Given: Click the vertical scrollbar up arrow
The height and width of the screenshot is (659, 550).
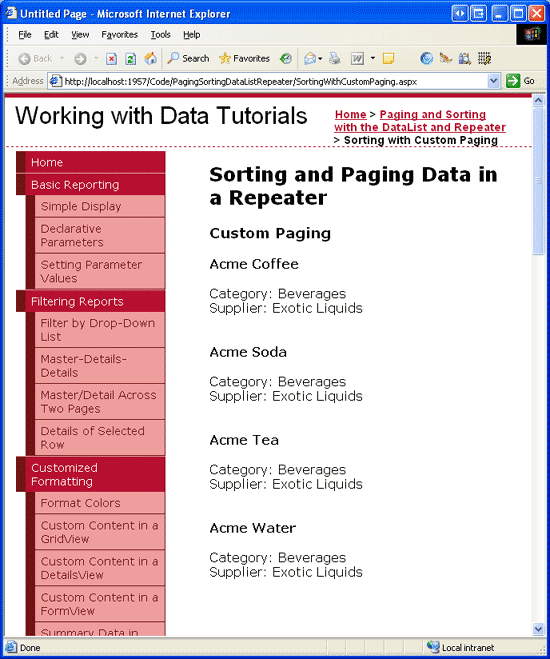Looking at the screenshot, I should pyautogui.click(x=538, y=100).
